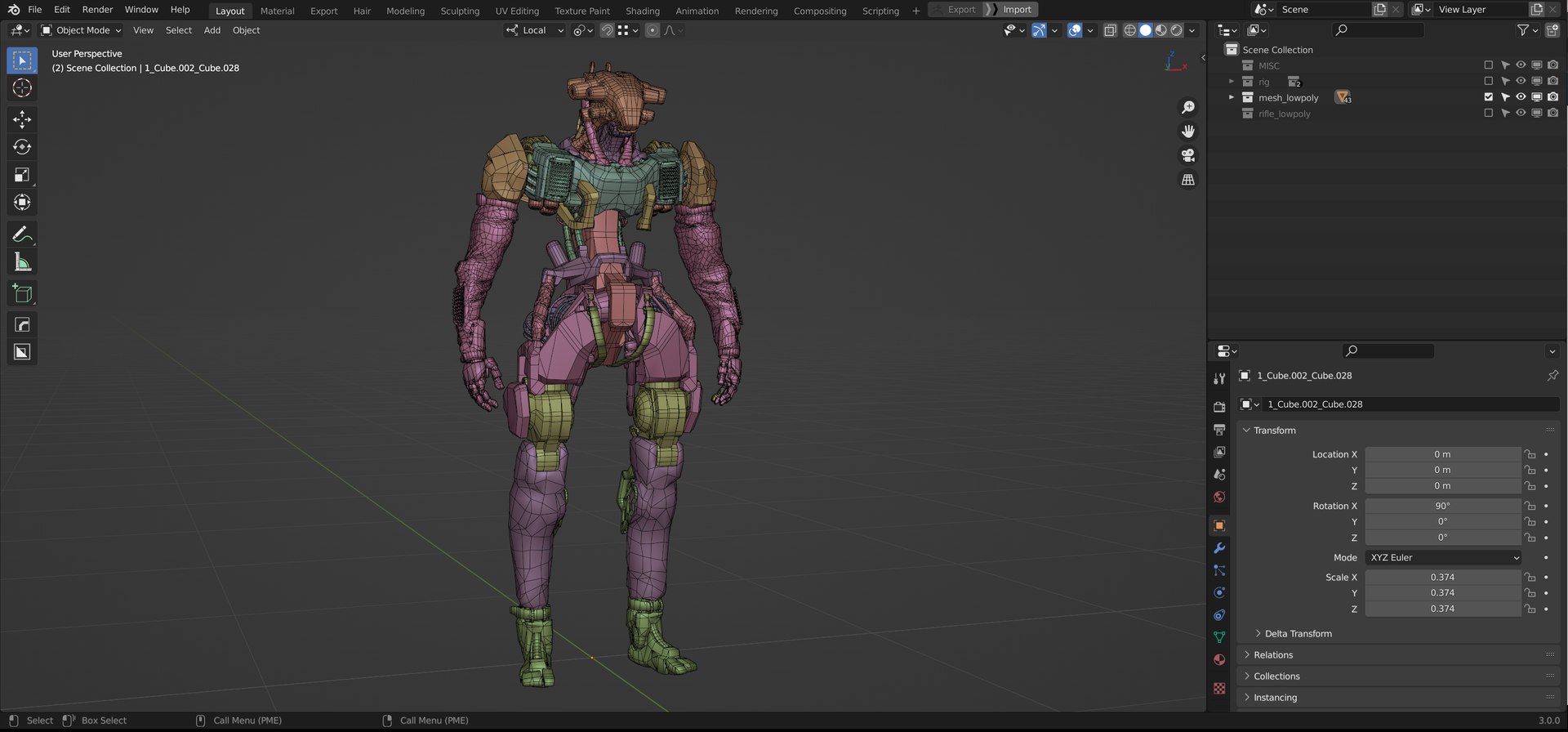Hide mesh_lowpoly with its eye icon
This screenshot has width=1568, height=732.
(1521, 97)
